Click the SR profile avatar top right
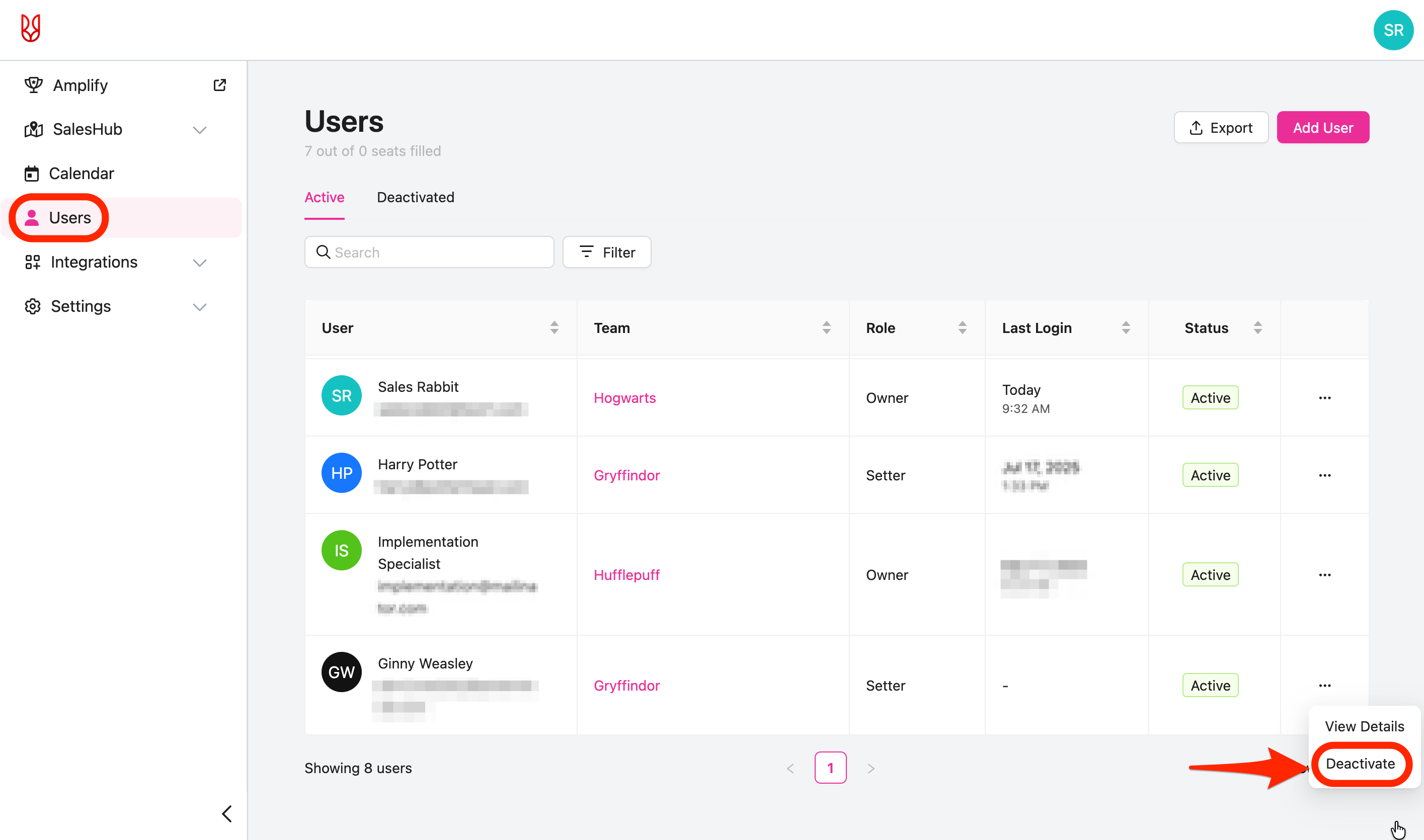1424x840 pixels. [1393, 30]
